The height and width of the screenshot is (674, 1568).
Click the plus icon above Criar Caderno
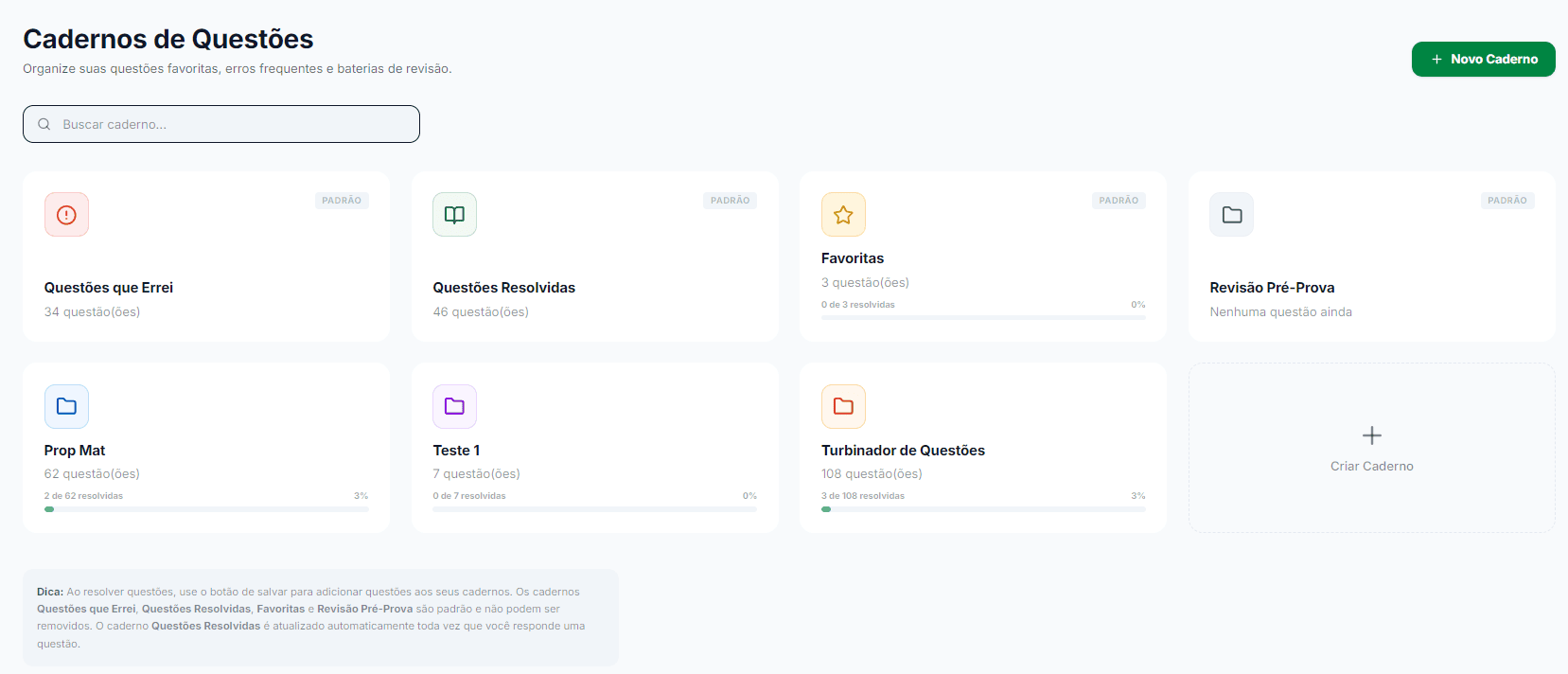coord(1371,435)
